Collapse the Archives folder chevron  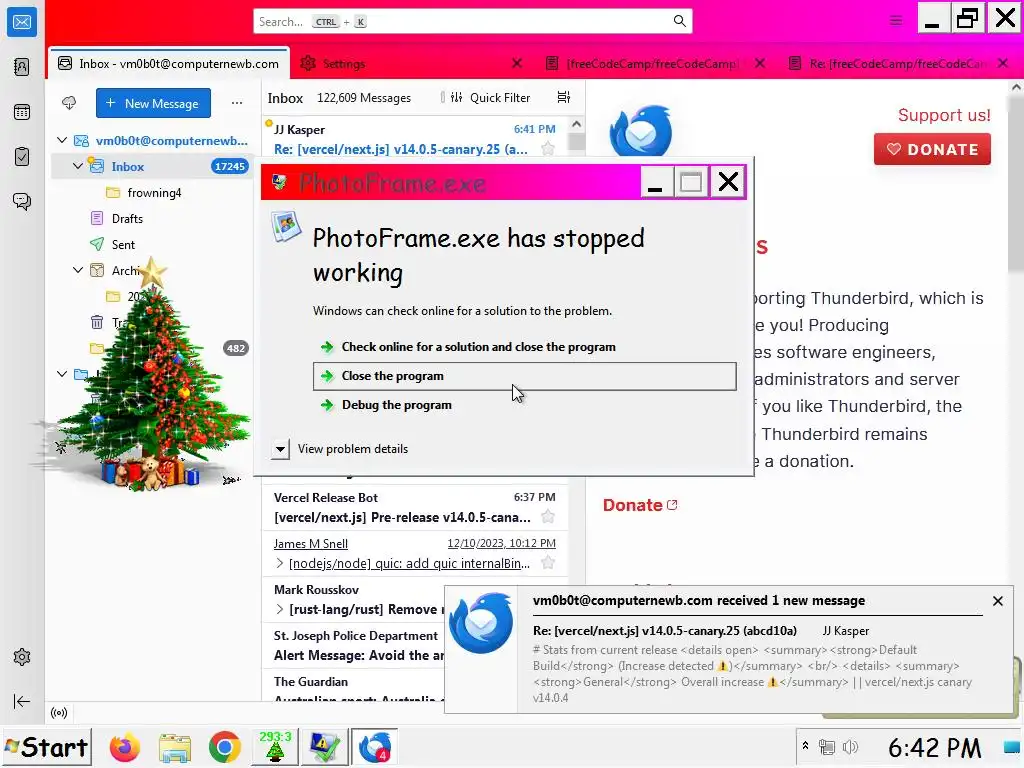click(78, 270)
